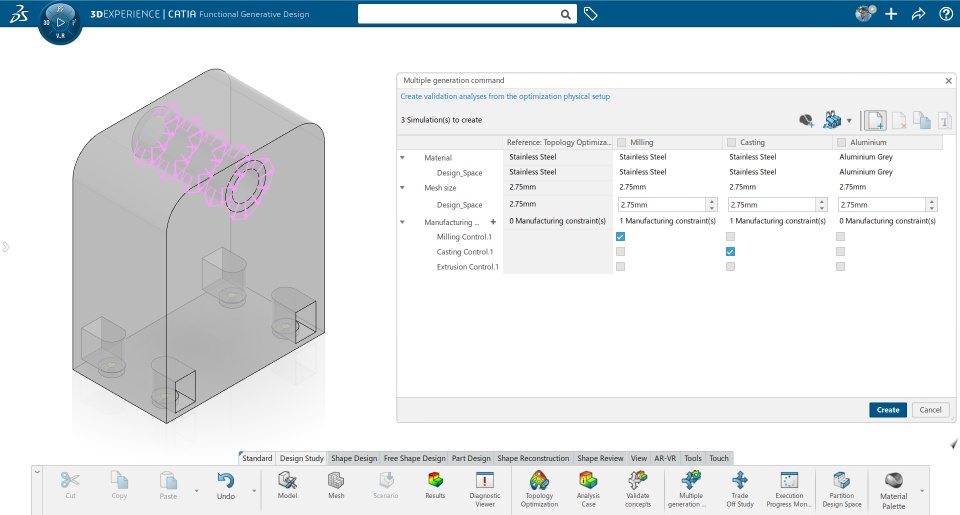Open the Topology Optimization tool
Screen dimensions: 960x515
[539, 489]
